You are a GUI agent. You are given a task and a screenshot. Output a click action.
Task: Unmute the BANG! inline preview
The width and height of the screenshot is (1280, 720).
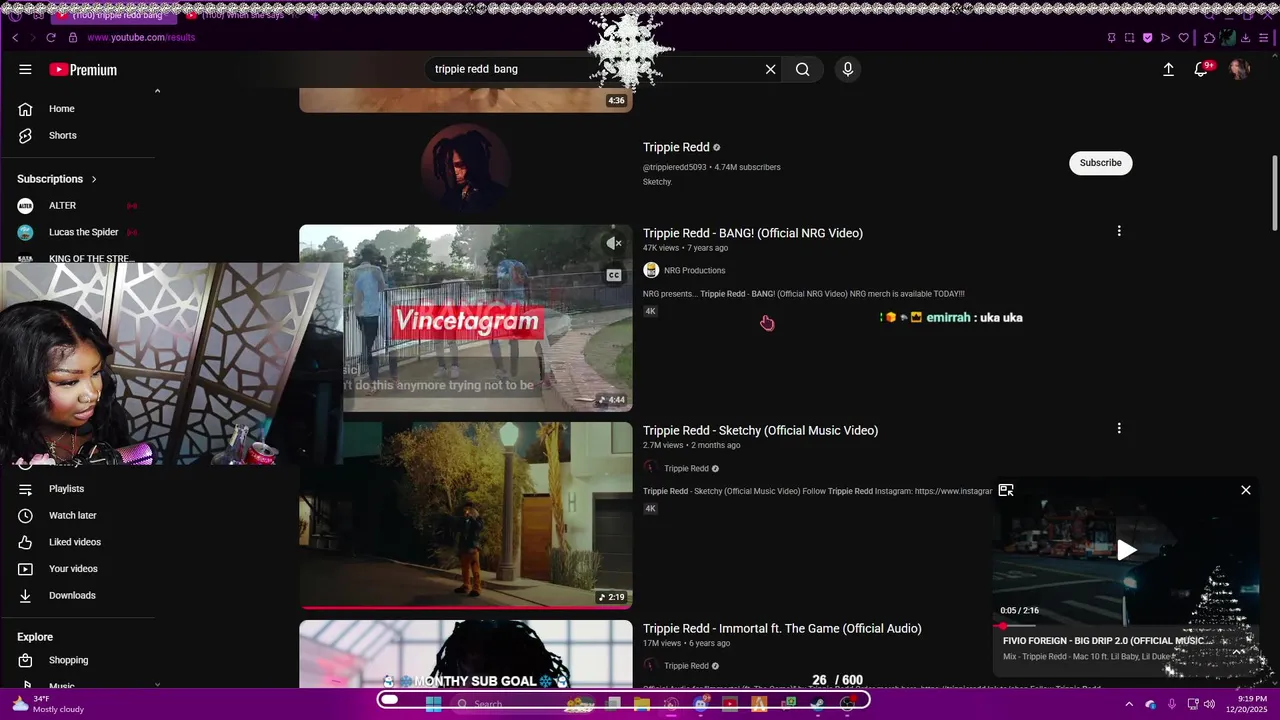click(x=614, y=243)
